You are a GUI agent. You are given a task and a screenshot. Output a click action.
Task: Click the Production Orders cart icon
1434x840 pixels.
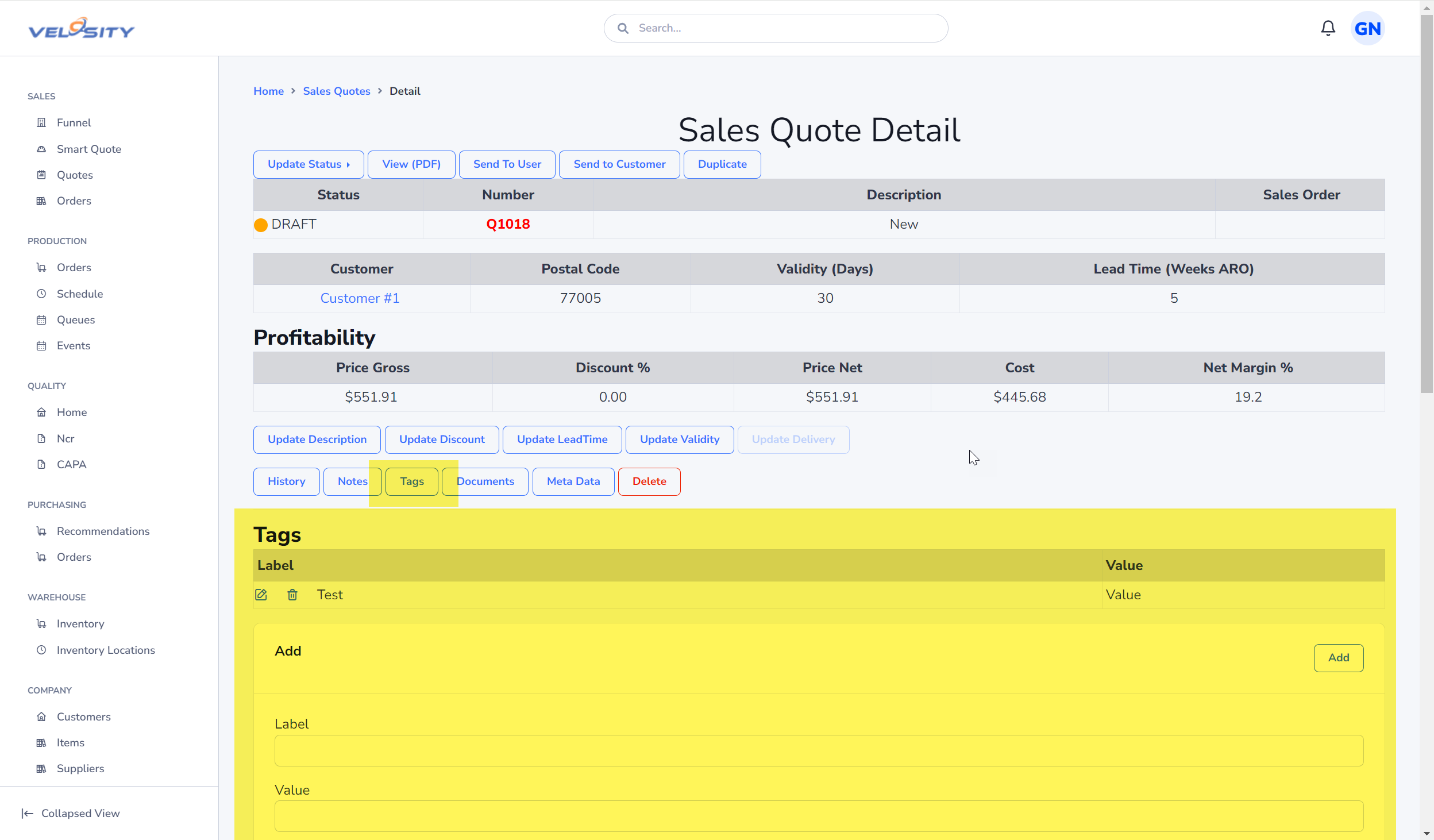point(41,267)
